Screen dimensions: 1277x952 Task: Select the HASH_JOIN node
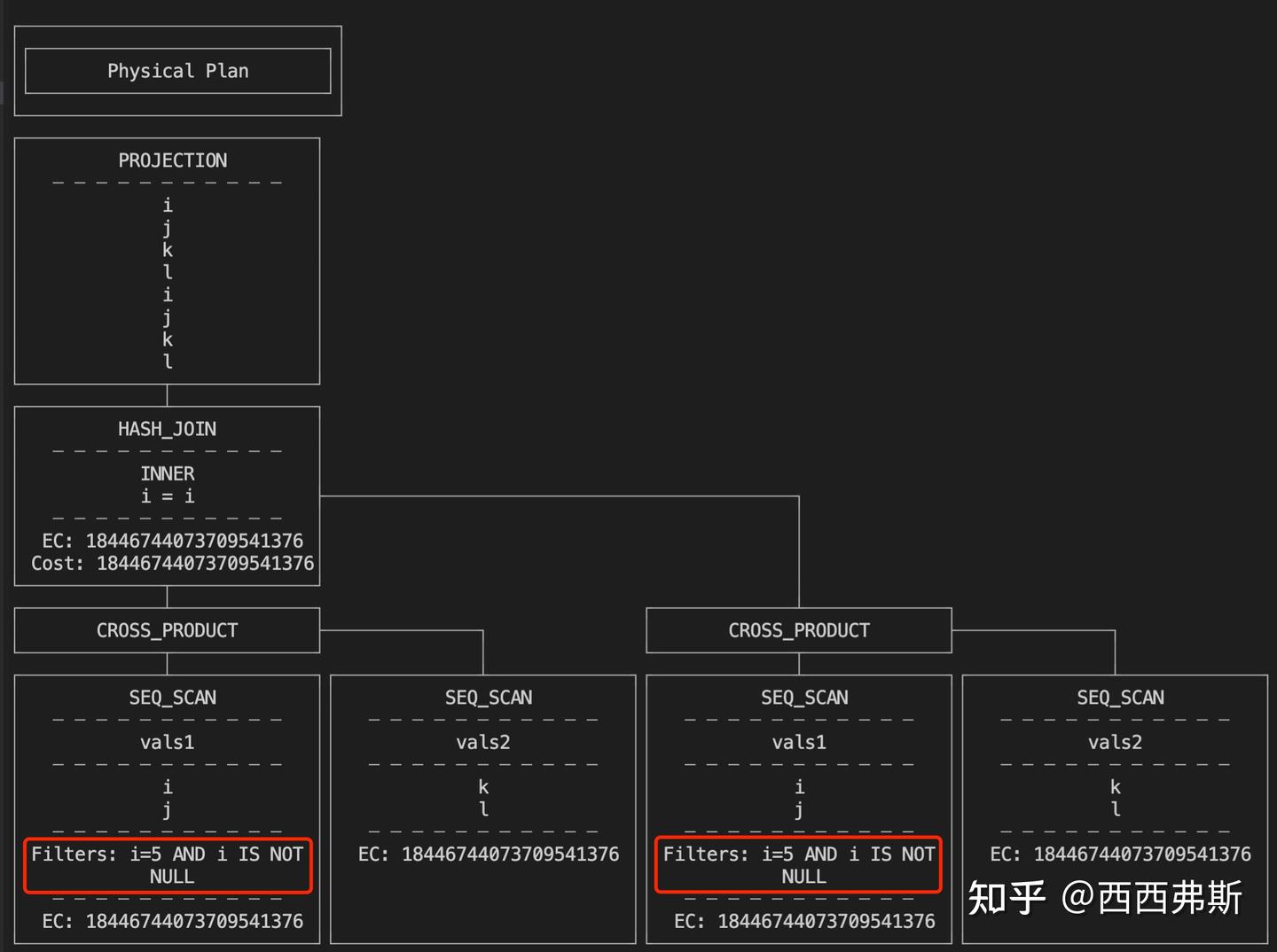tap(167, 429)
